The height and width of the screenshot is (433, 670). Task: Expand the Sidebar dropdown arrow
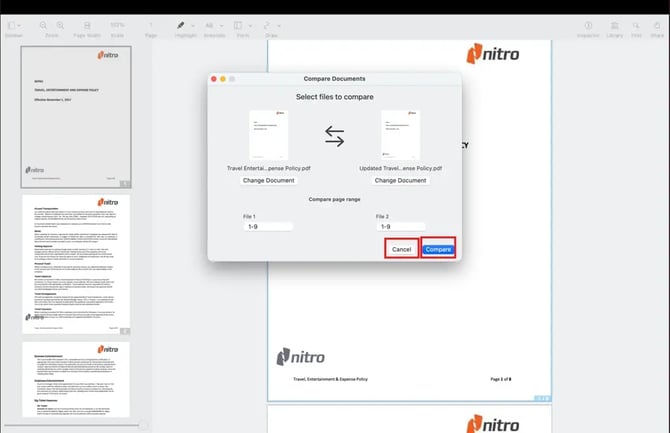pos(19,26)
